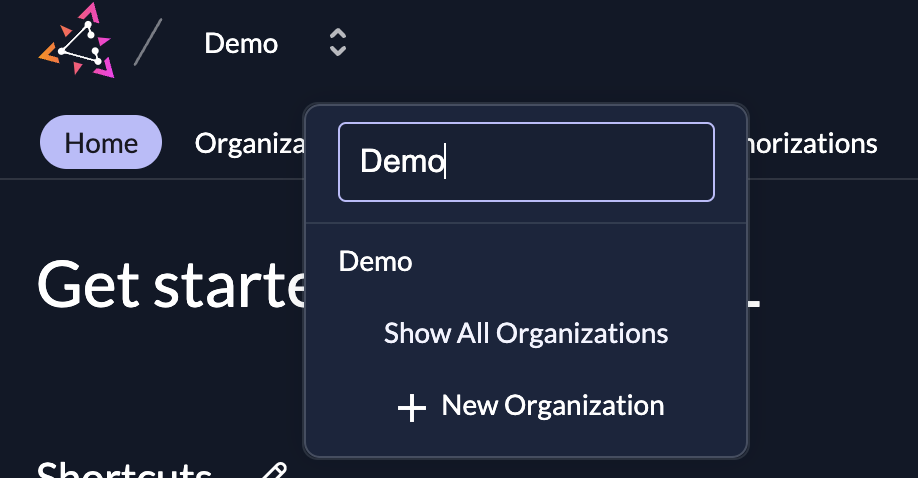Viewport: 918px width, 478px height.
Task: Select Demo from the organization results
Action: [376, 262]
